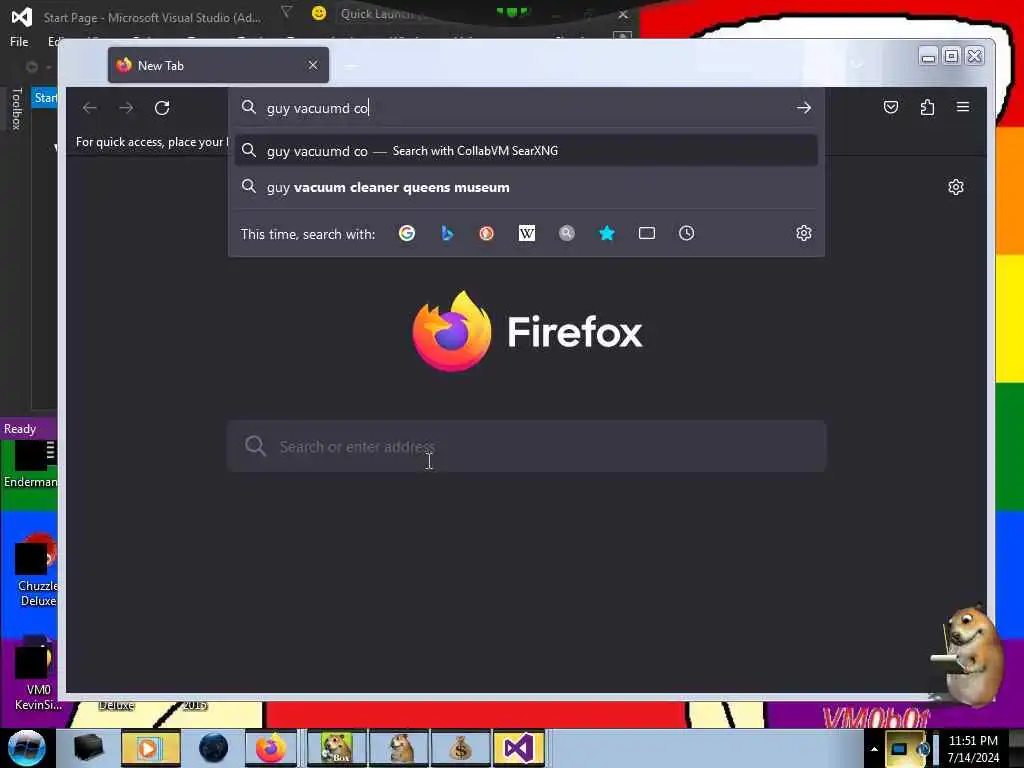Open the black box taskbar icon

89,748
